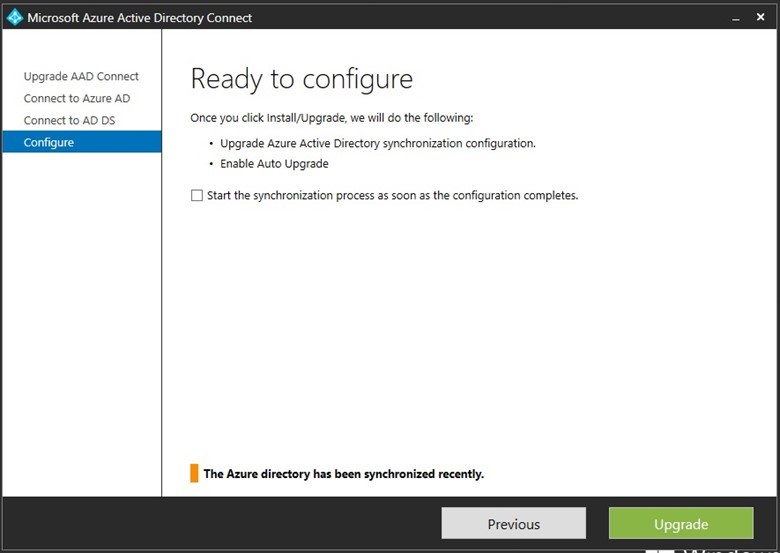Click the 'Azure directory has been synchronized recently' message
The height and width of the screenshot is (553, 780).
[343, 474]
